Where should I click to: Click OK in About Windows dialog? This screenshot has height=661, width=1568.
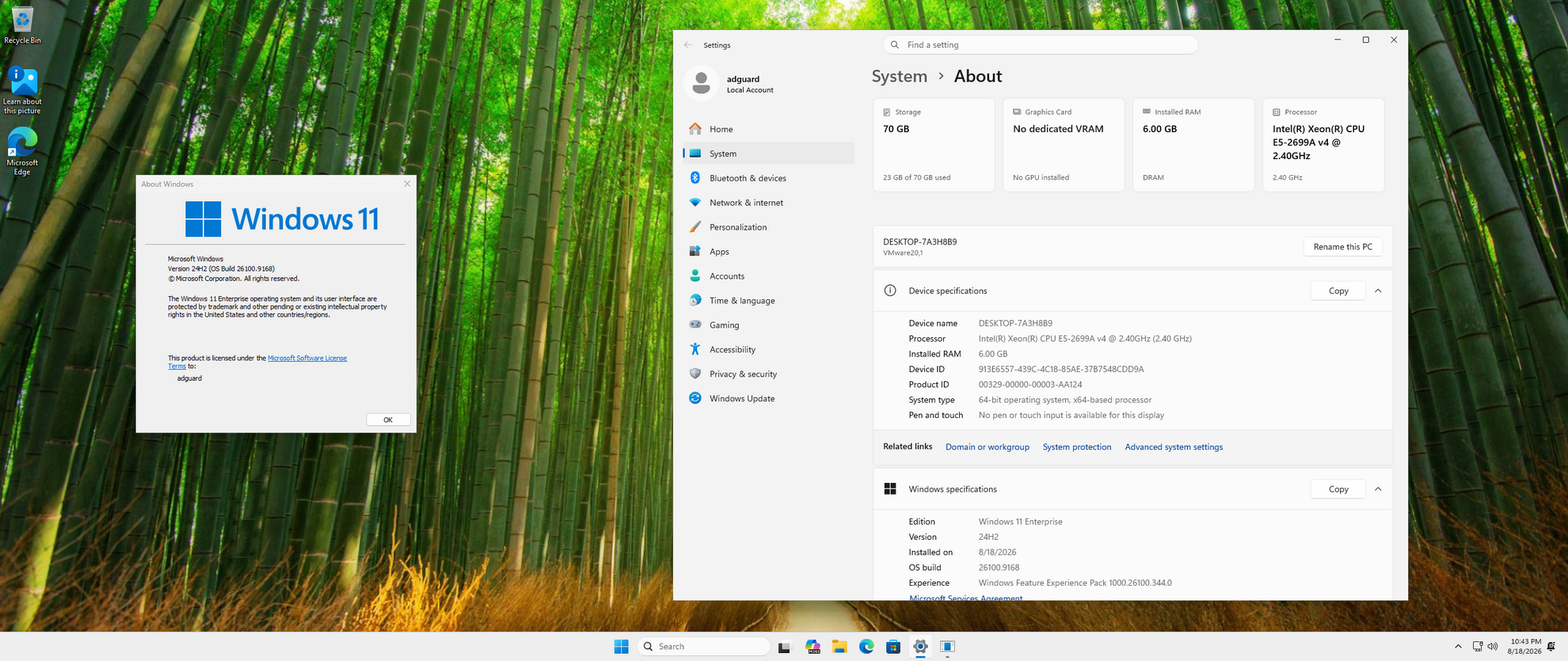click(388, 420)
